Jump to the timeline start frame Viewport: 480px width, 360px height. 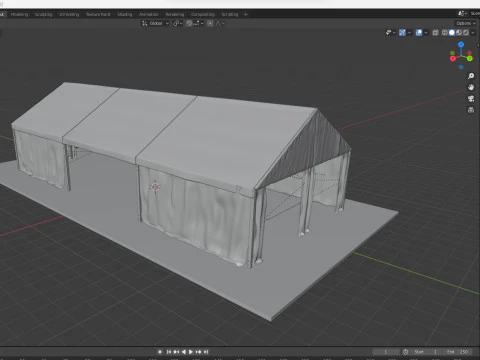pyautogui.click(x=169, y=352)
